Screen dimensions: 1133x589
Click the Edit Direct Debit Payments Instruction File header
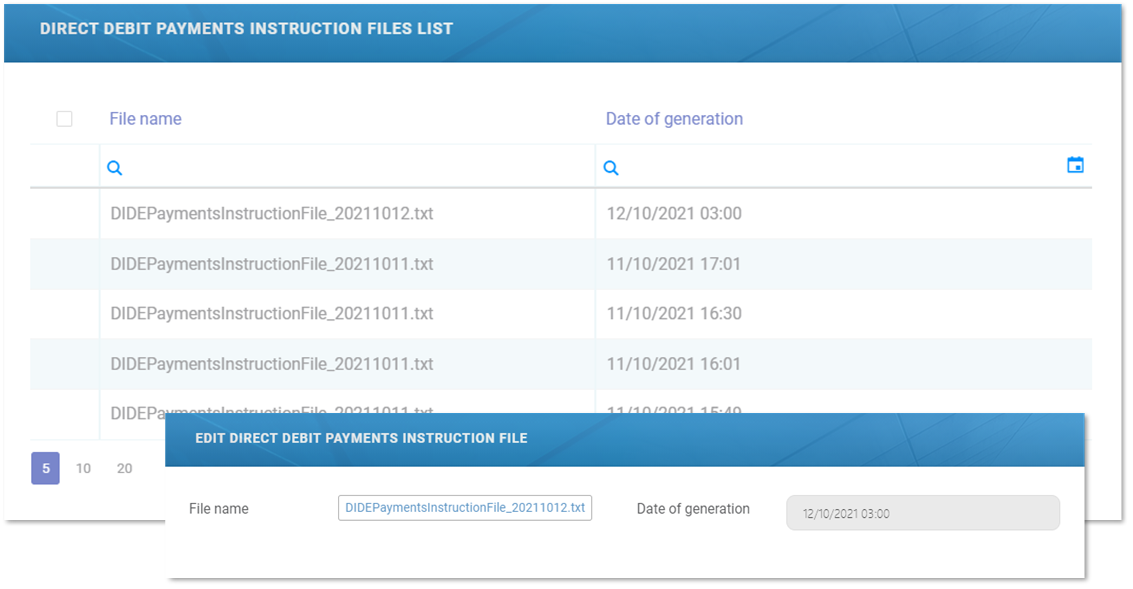[361, 438]
